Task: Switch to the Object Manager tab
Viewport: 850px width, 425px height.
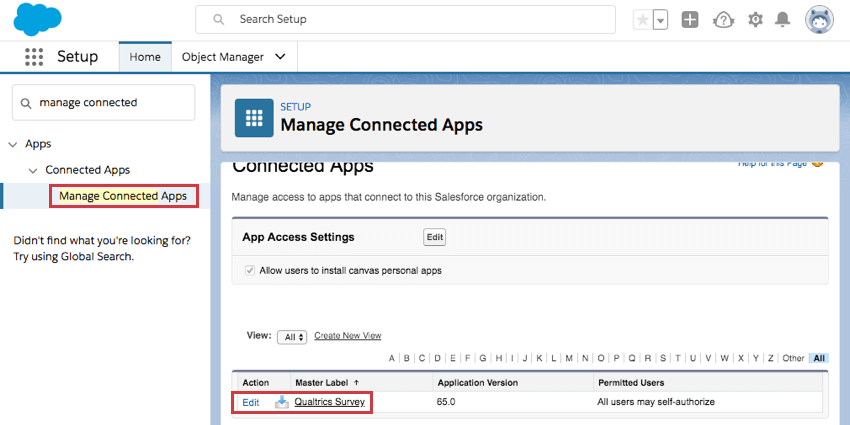Action: [x=223, y=57]
